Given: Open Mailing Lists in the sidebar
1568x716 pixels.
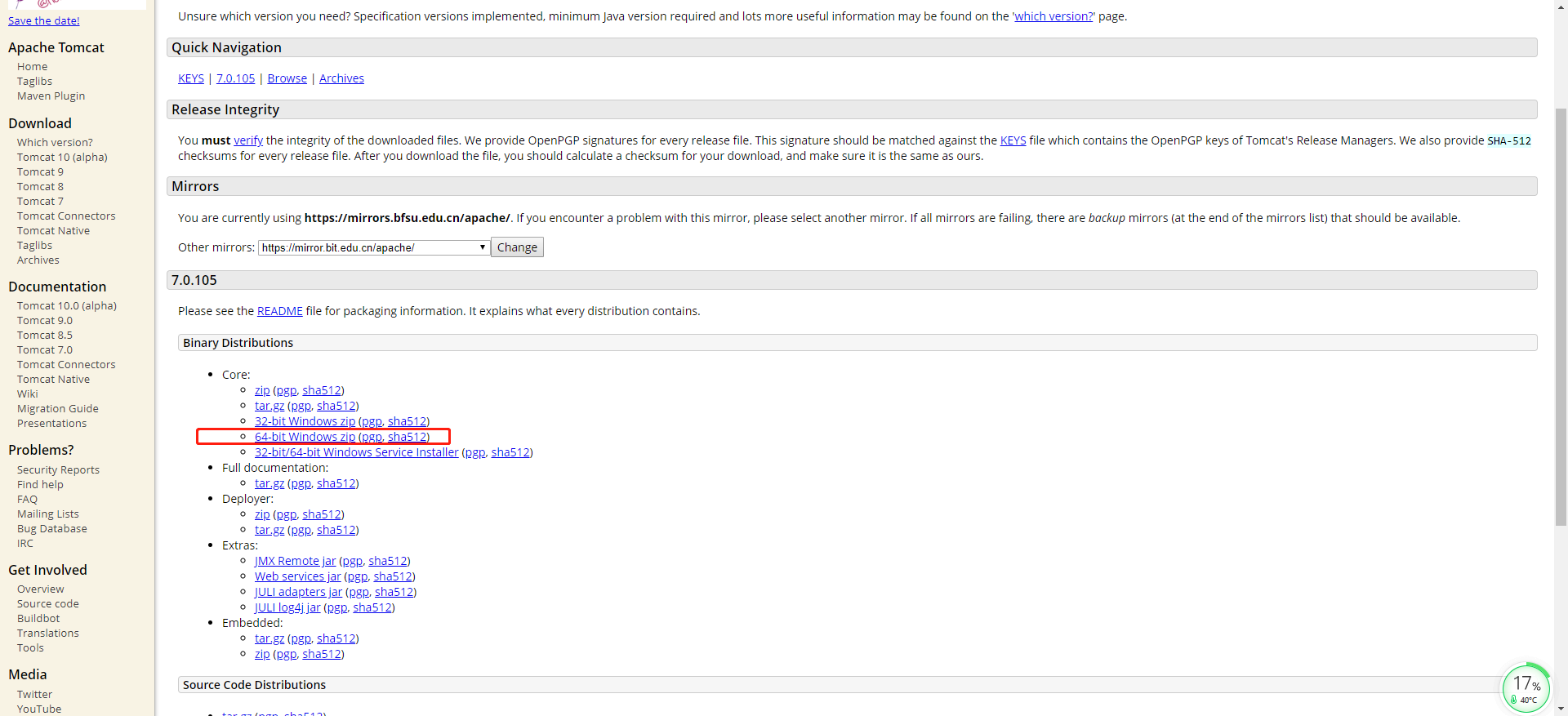Looking at the screenshot, I should [48, 514].
